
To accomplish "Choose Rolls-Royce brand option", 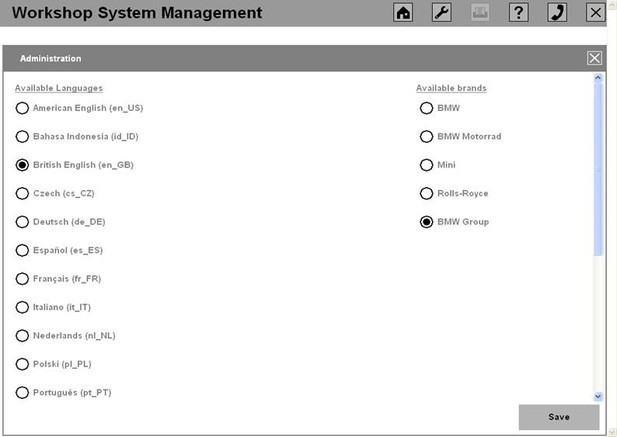I will tap(426, 194).
